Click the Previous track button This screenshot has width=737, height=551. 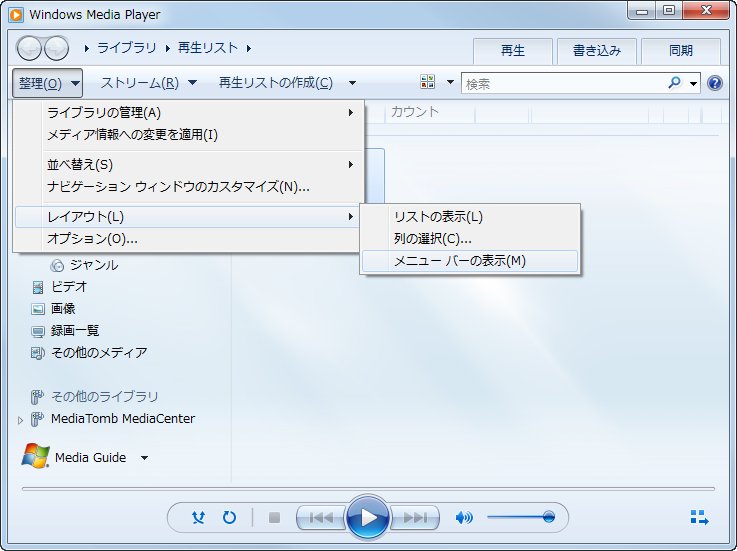pos(321,518)
